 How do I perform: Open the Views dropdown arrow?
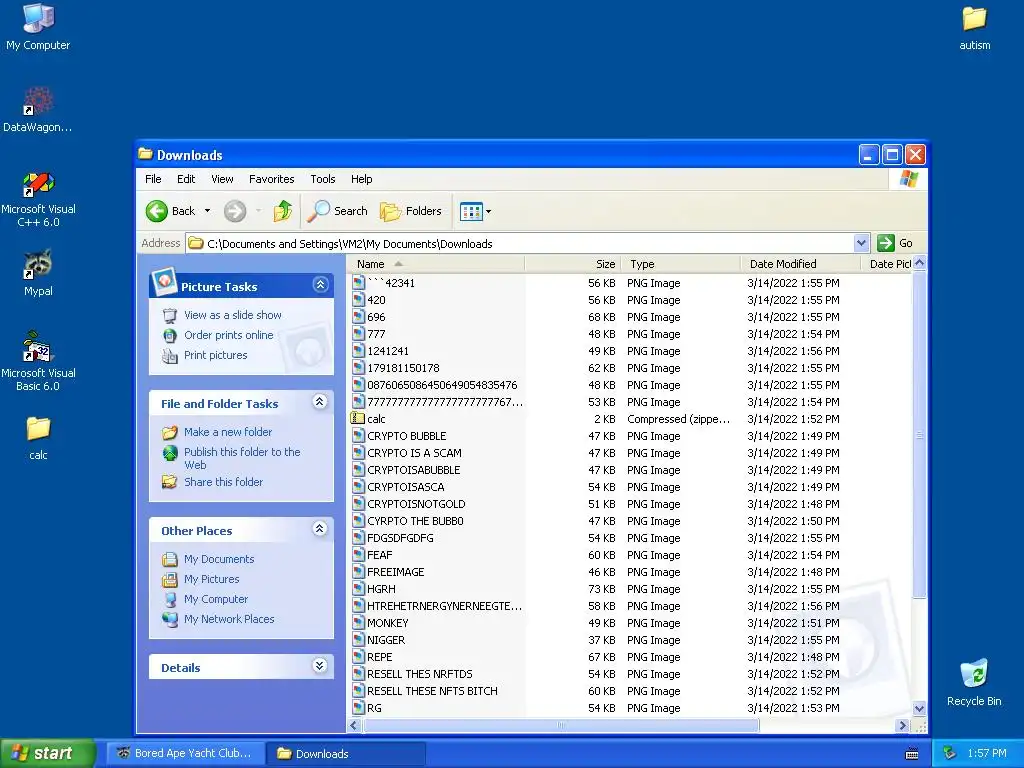[488, 211]
